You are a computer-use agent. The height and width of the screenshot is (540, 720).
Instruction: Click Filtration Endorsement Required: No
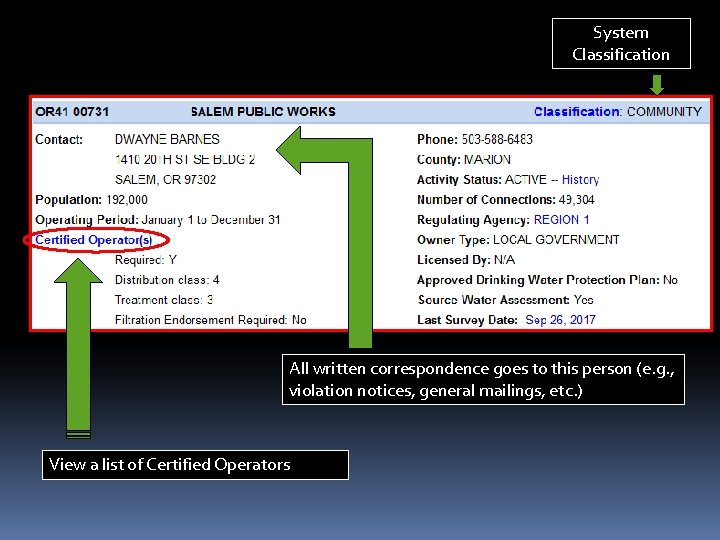(211, 320)
